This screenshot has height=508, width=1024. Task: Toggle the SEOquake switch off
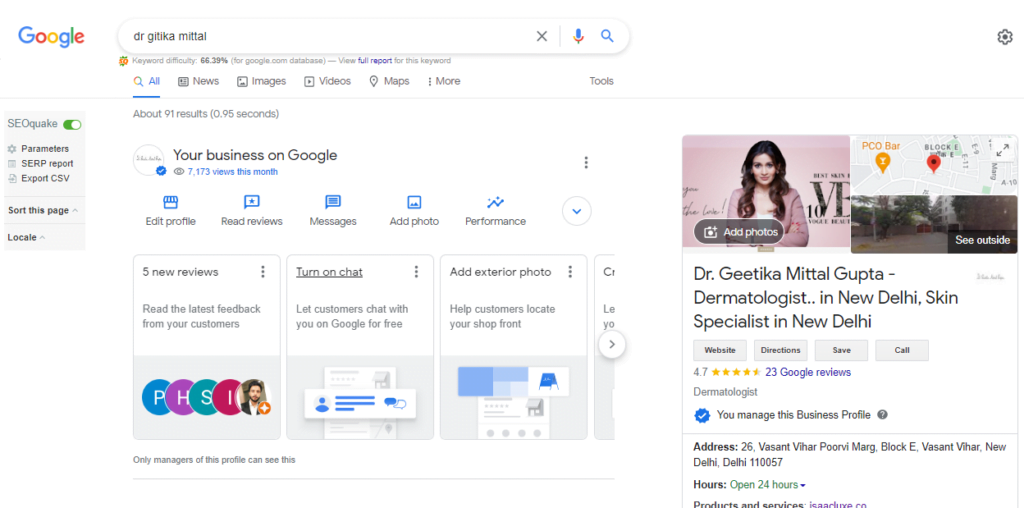(x=72, y=124)
